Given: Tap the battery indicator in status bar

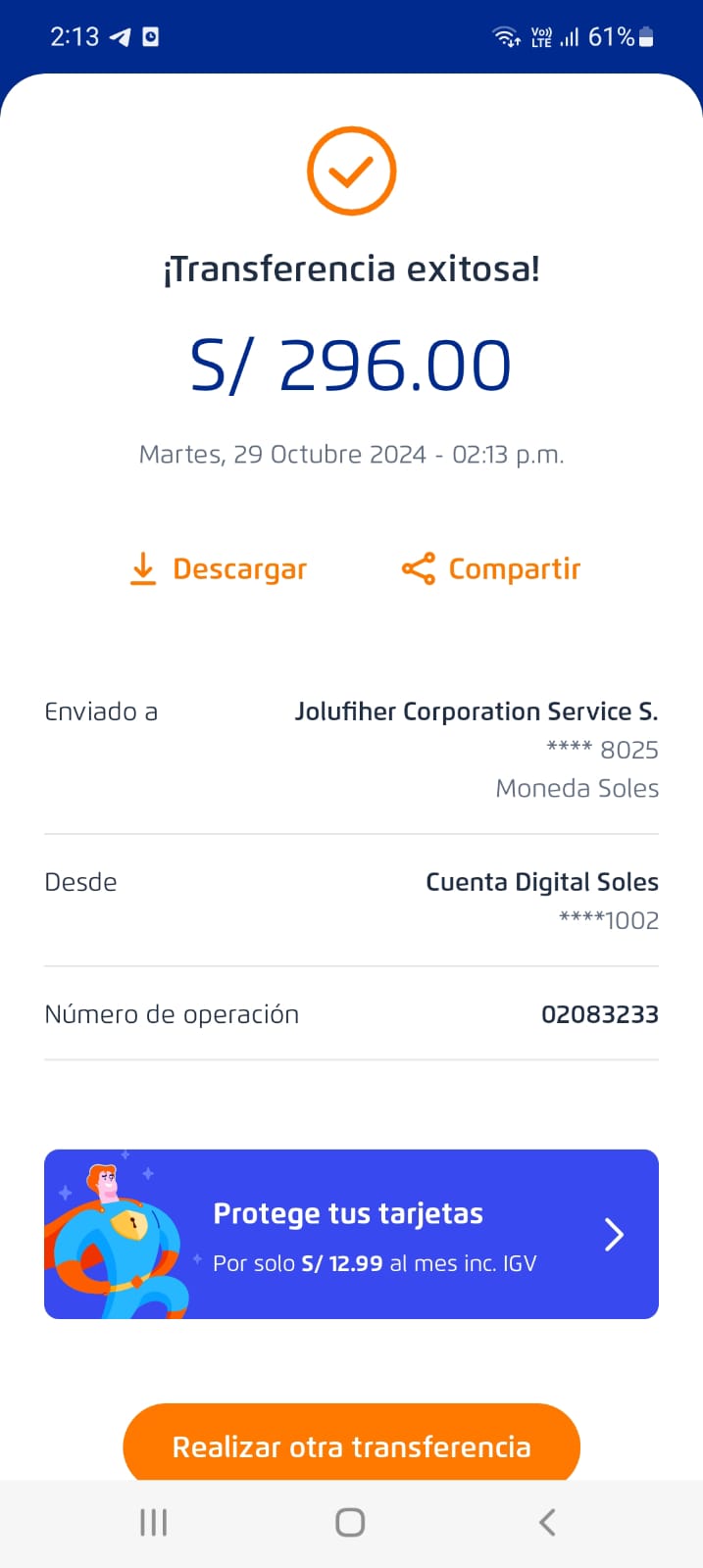Looking at the screenshot, I should 646,37.
